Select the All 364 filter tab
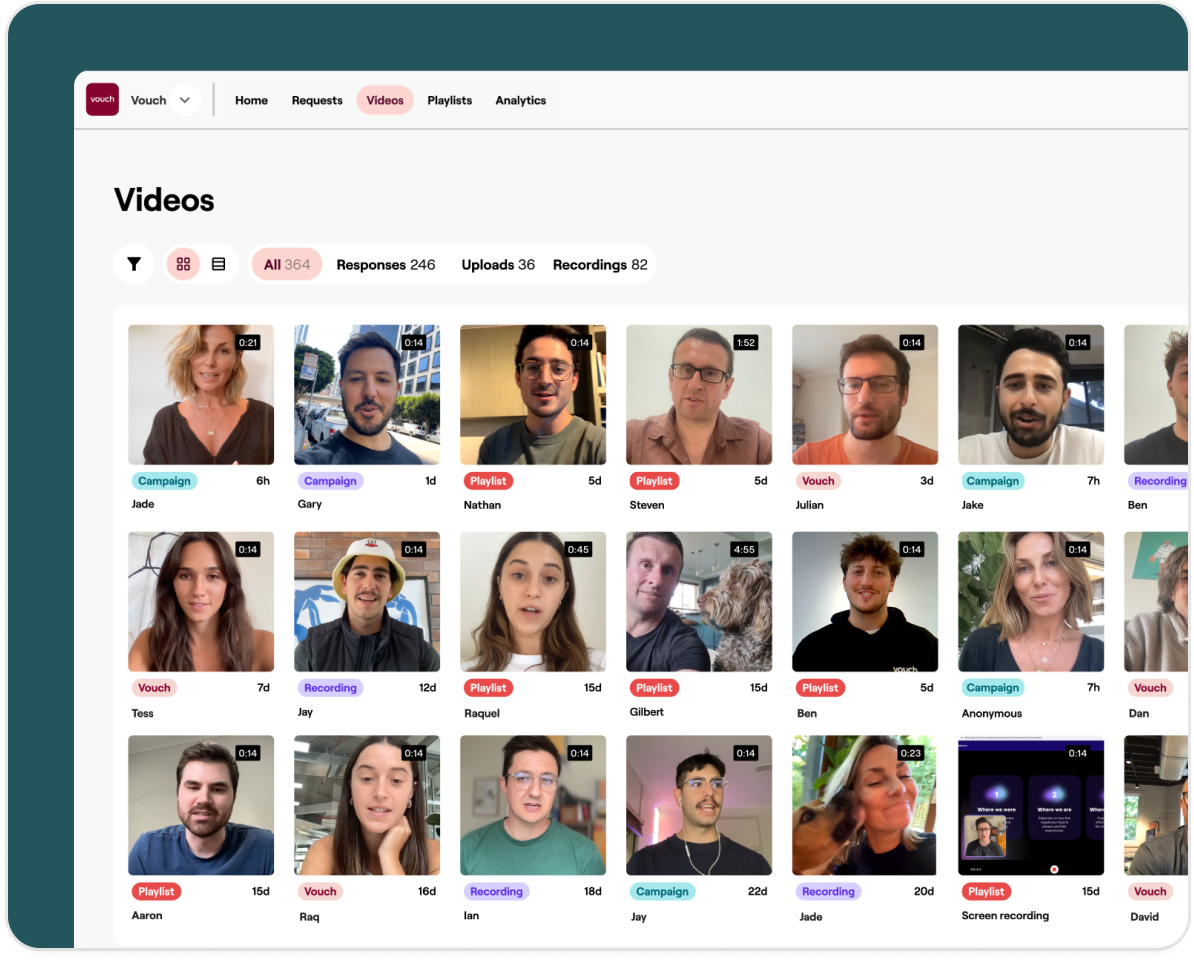 pyautogui.click(x=286, y=264)
